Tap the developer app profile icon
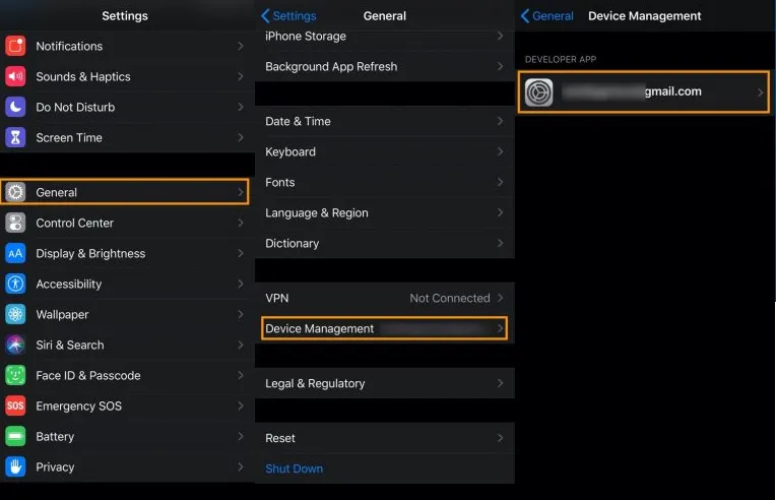 539,92
